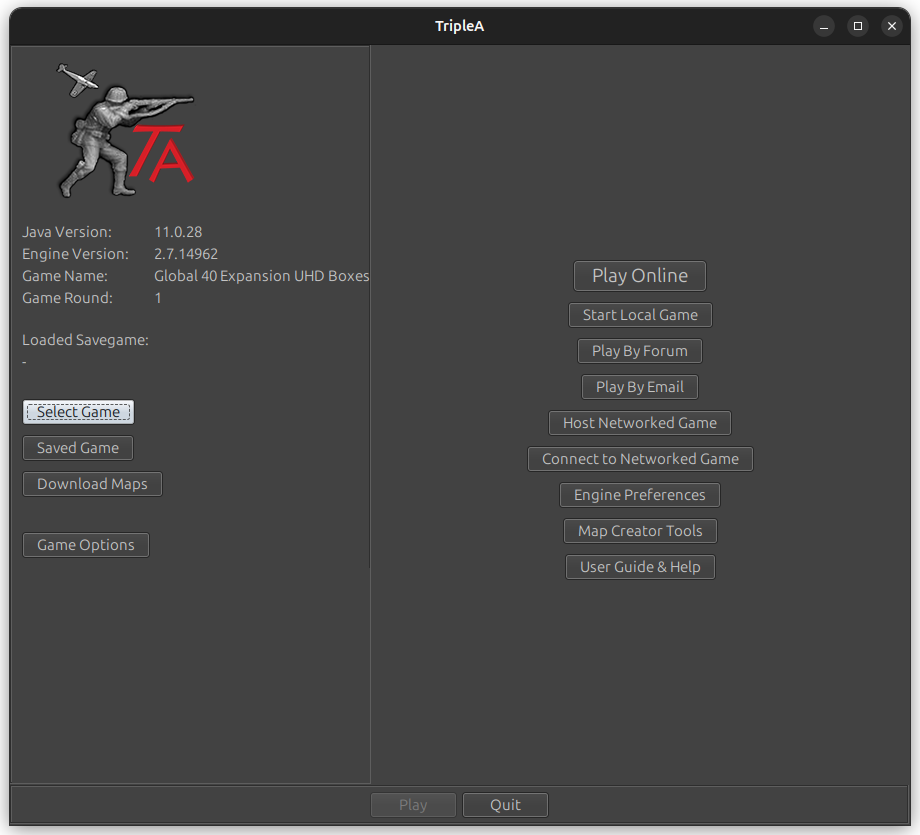Click the TripleA title bar text
Screen dimensions: 920x835
[459, 25]
